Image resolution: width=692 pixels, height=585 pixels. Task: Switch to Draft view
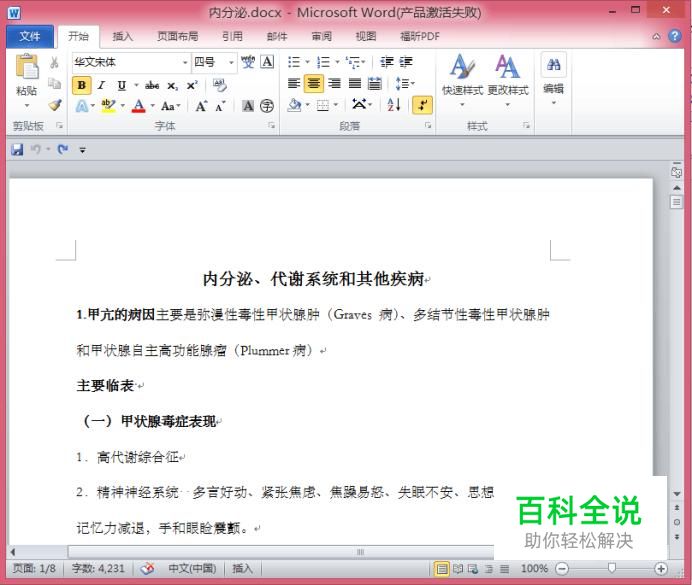[x=504, y=569]
